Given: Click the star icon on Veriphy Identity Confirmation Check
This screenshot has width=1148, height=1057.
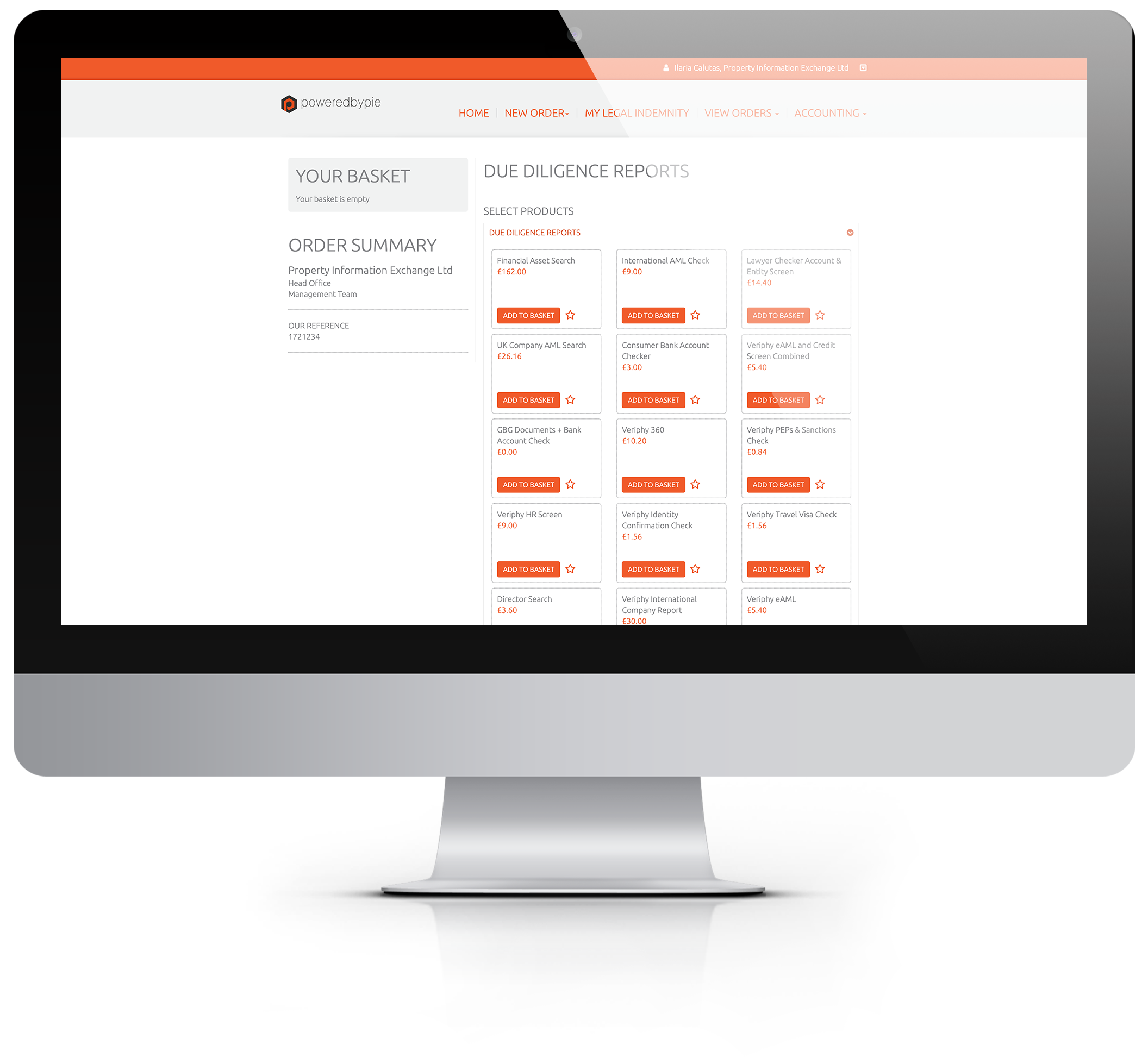Looking at the screenshot, I should click(696, 567).
